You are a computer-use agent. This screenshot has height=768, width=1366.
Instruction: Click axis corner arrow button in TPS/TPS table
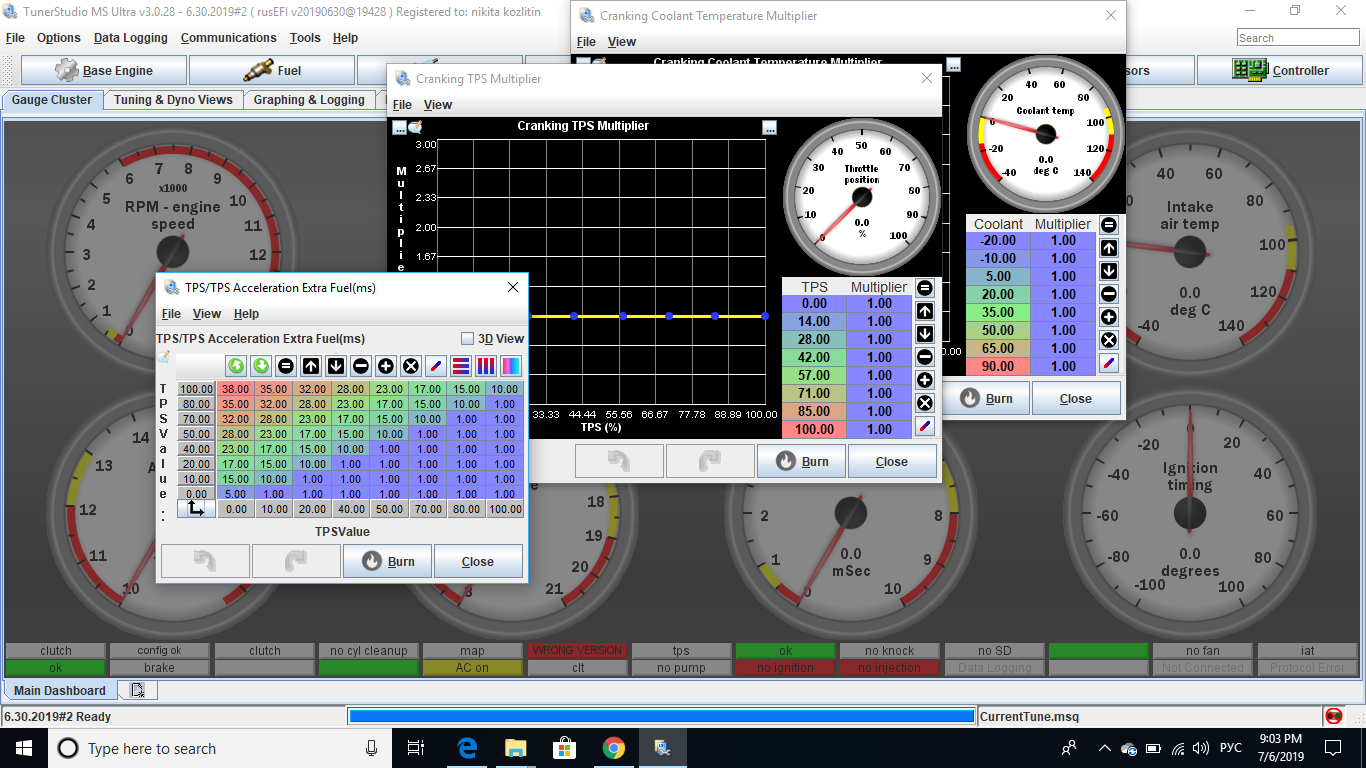(196, 509)
